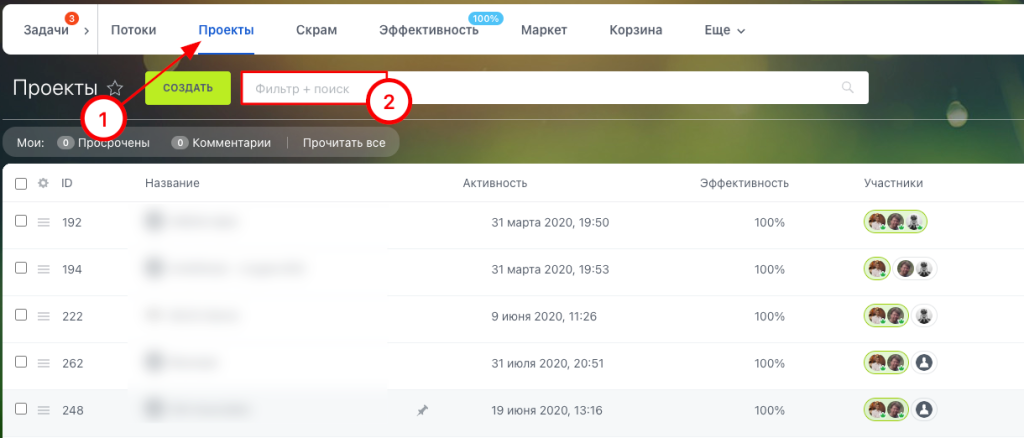
Task: Toggle the select-all checkbox in header
Action: pos(21,183)
